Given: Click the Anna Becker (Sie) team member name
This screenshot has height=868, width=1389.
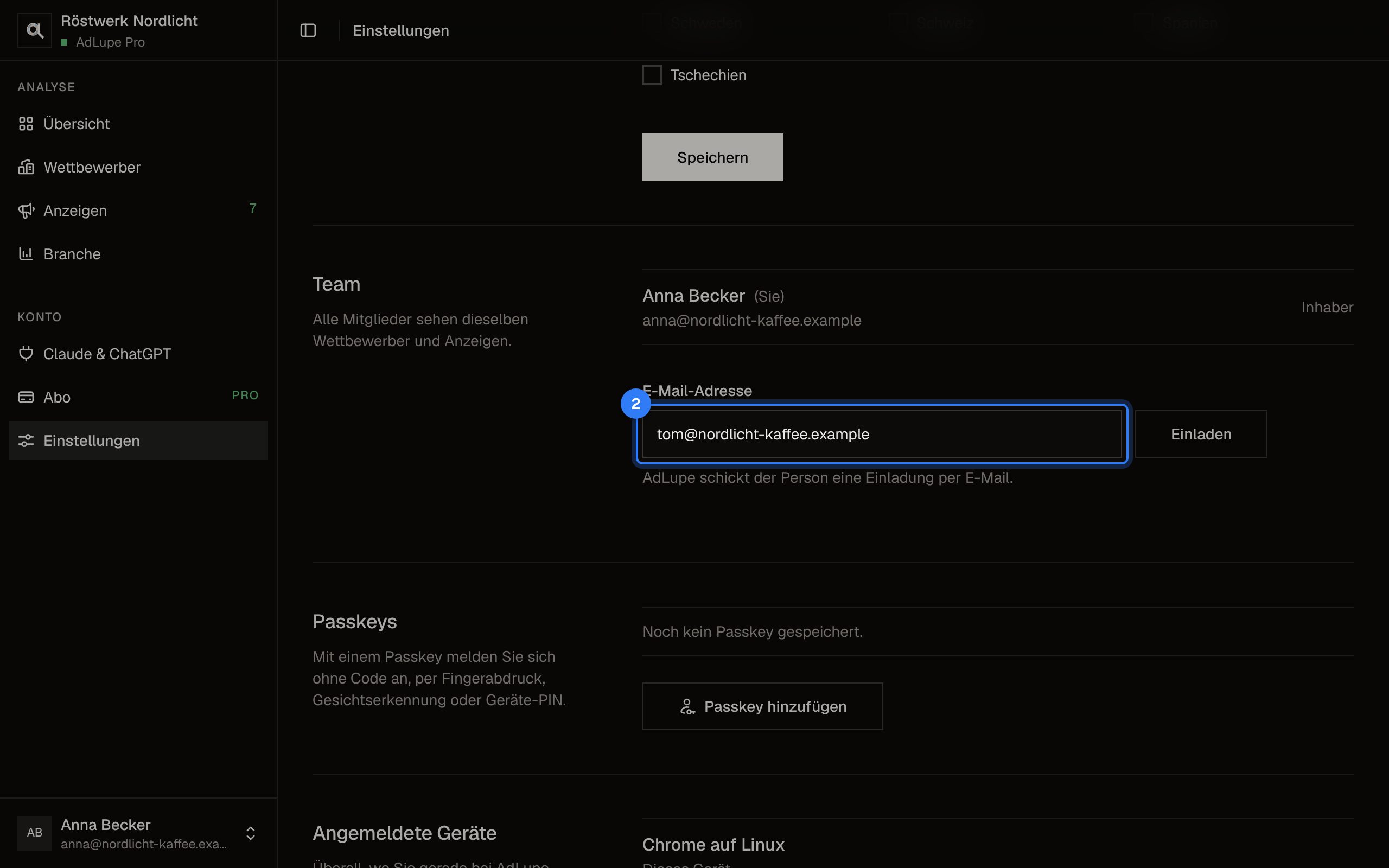Looking at the screenshot, I should coord(713,296).
